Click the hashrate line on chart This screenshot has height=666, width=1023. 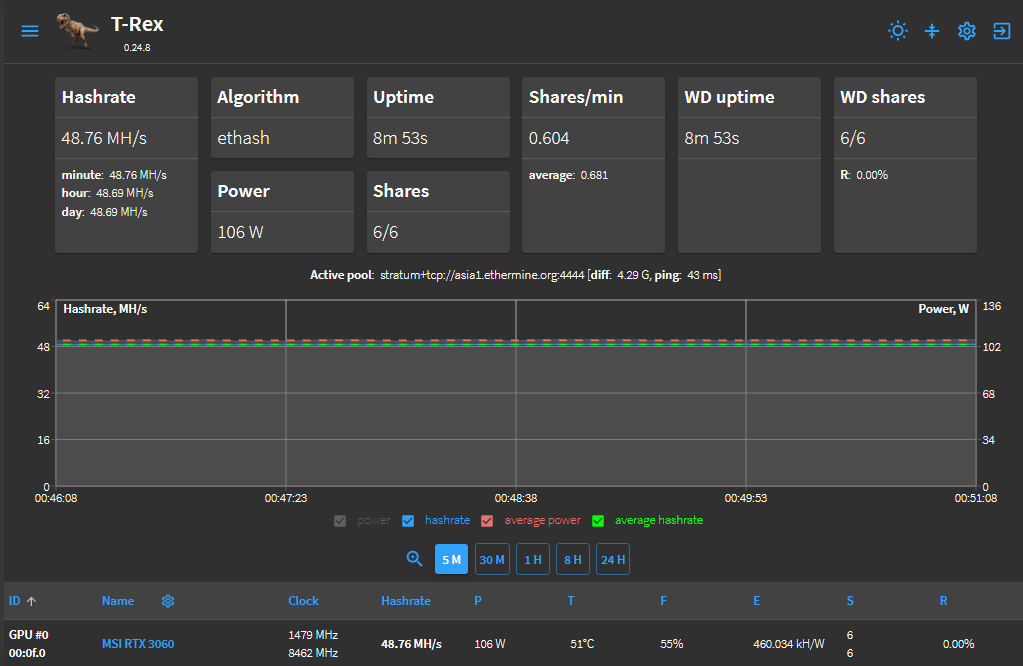[x=515, y=344]
